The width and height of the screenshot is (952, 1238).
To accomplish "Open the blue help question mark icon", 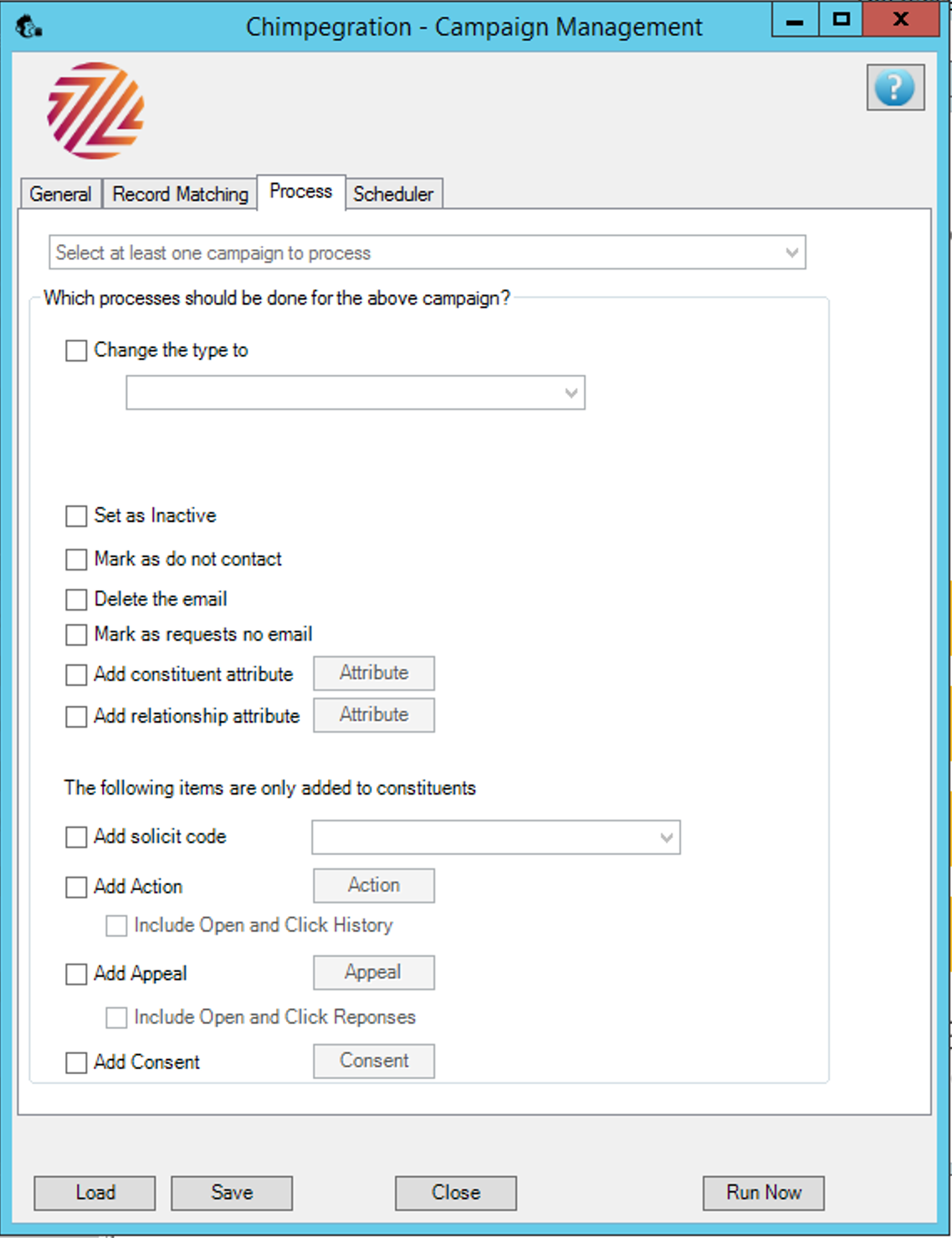I will tap(895, 87).
